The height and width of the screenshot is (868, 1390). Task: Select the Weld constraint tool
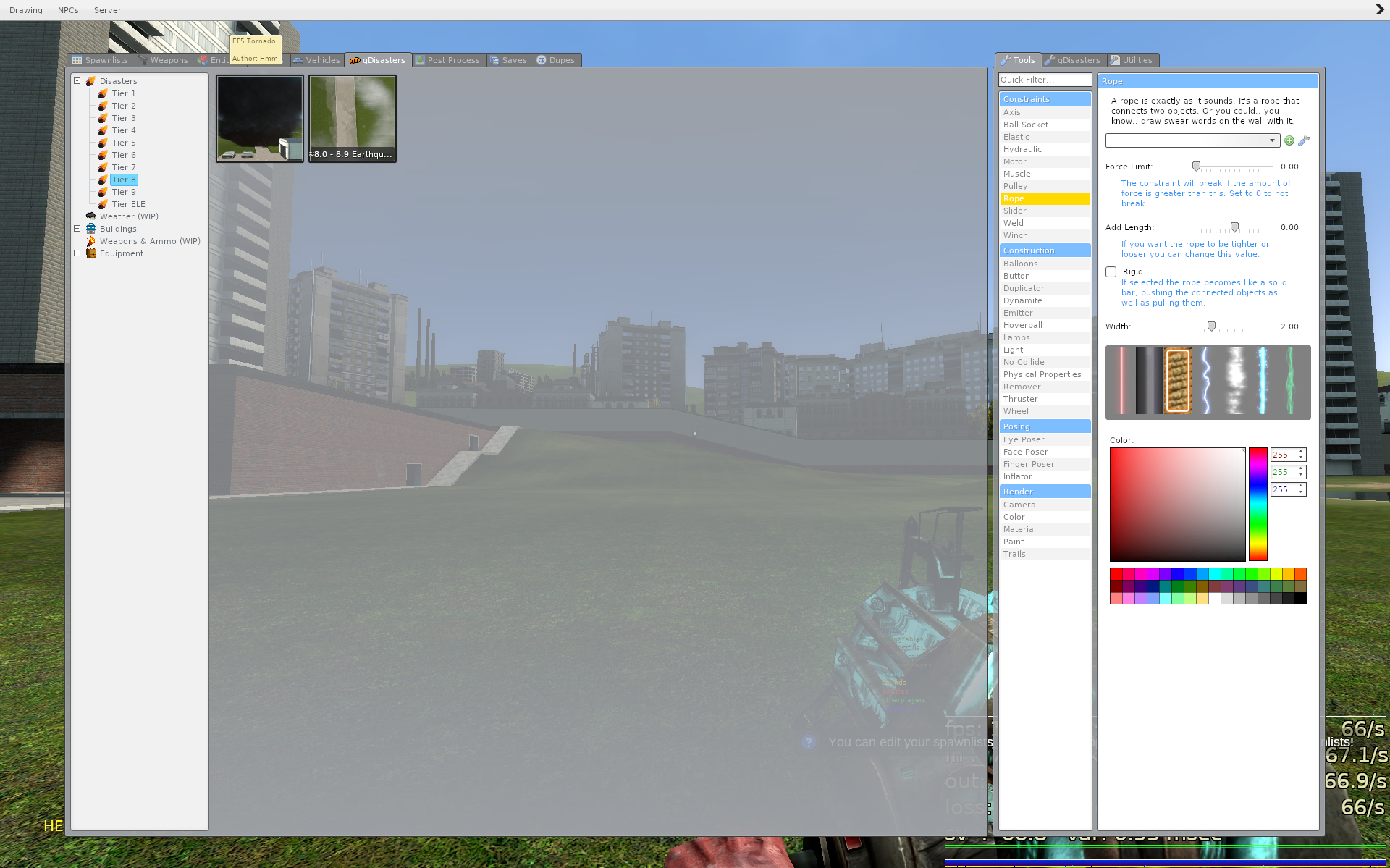click(x=1045, y=223)
